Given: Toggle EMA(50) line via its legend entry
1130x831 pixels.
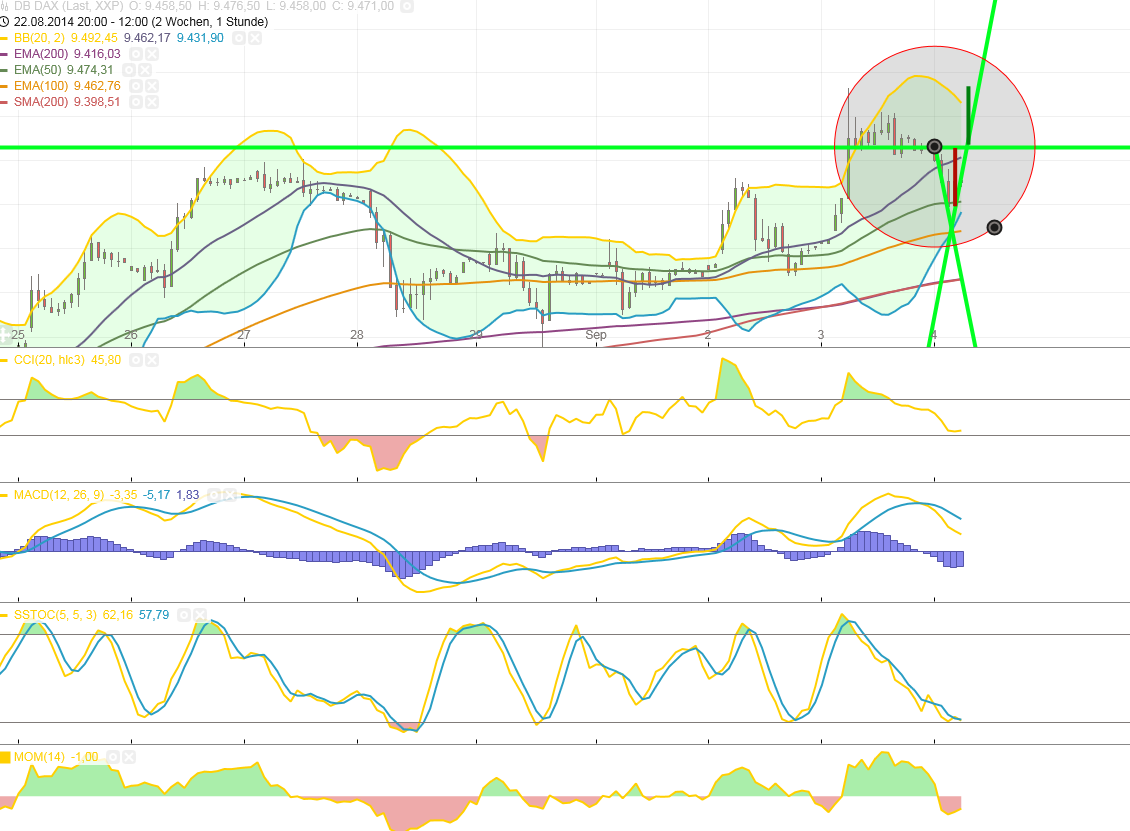Looking at the screenshot, I should (x=36, y=69).
